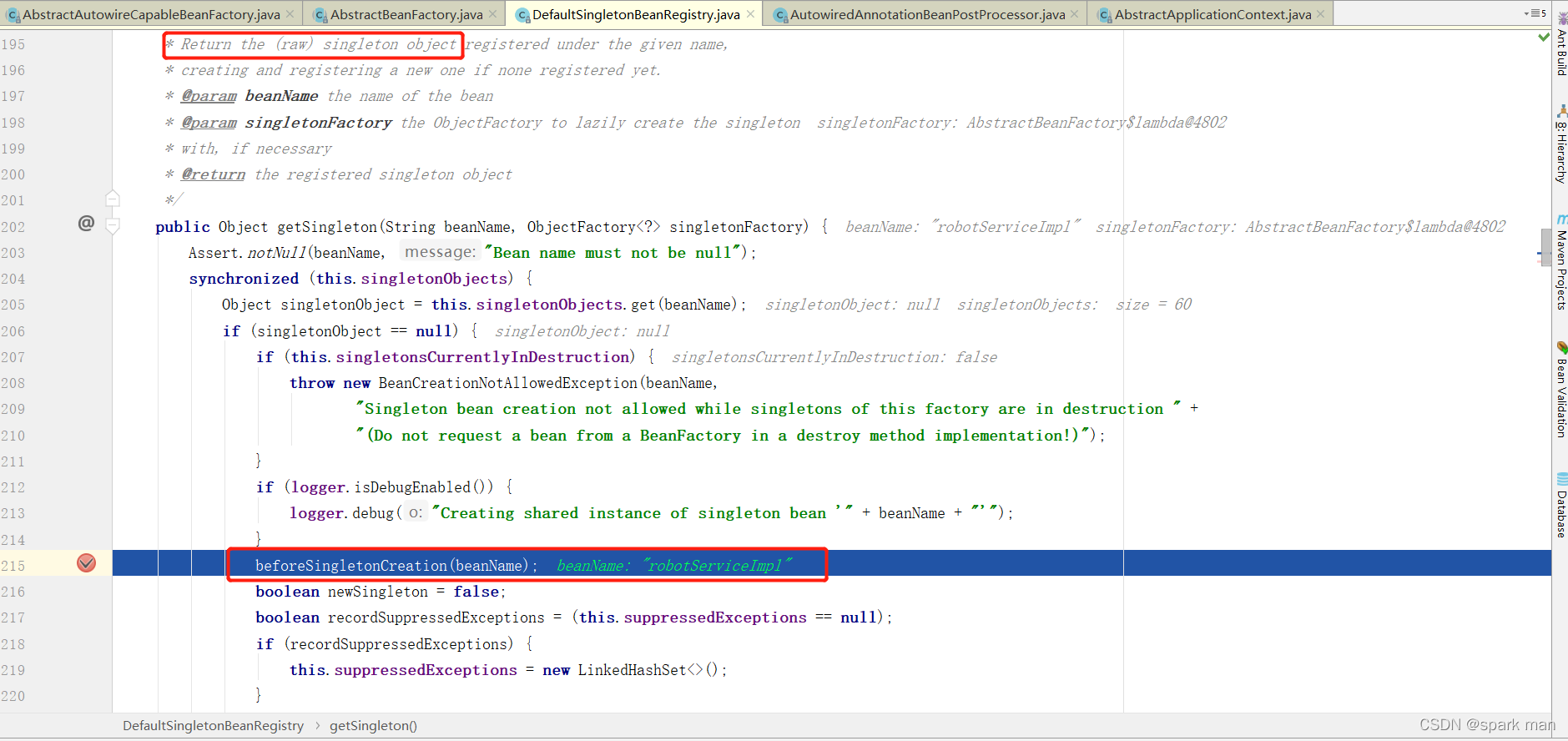
Task: Close the DefaultSingletonBeanRegistry.java tab
Action: tap(750, 14)
